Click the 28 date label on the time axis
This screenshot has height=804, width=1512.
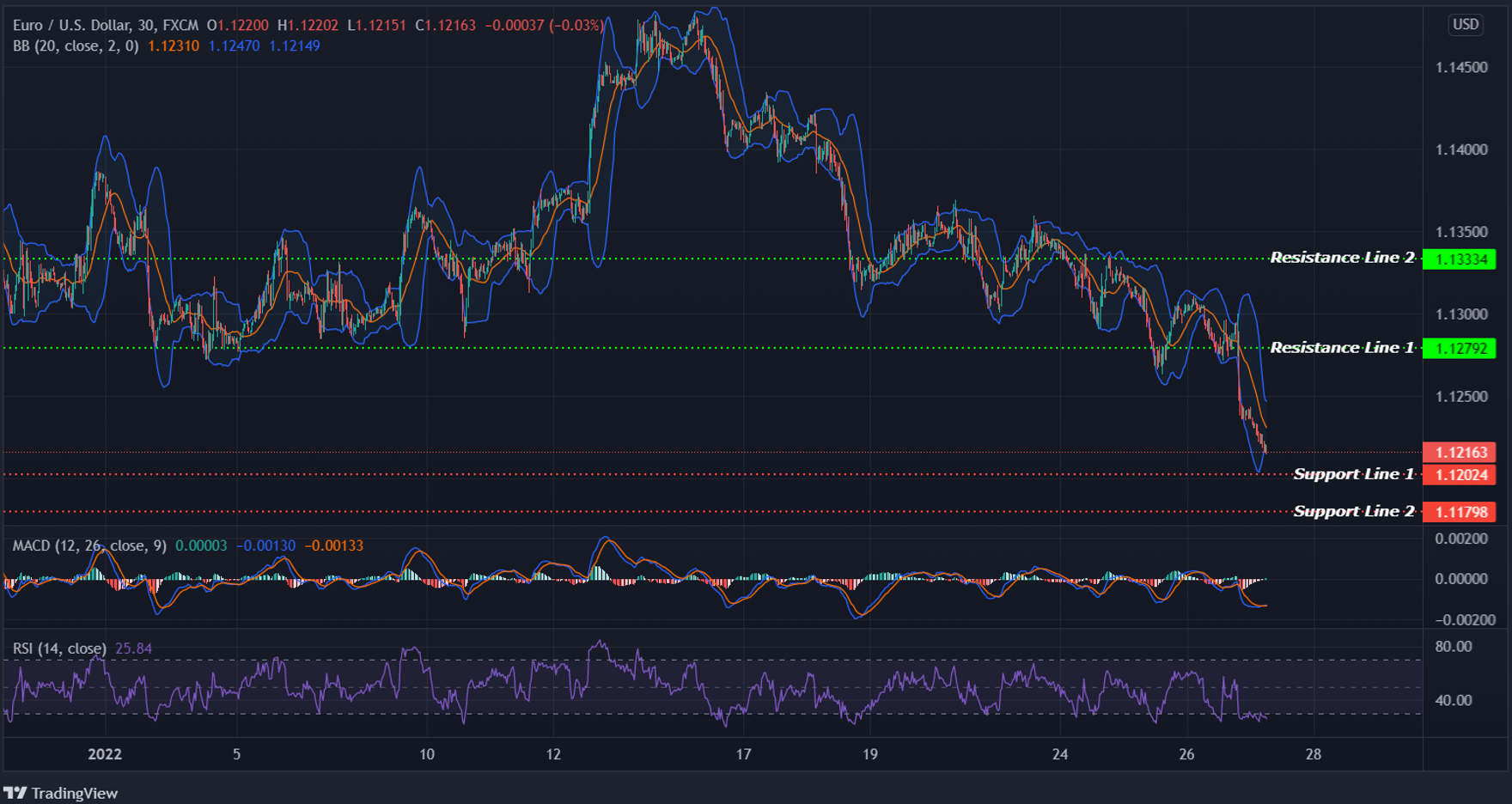pyautogui.click(x=1313, y=755)
